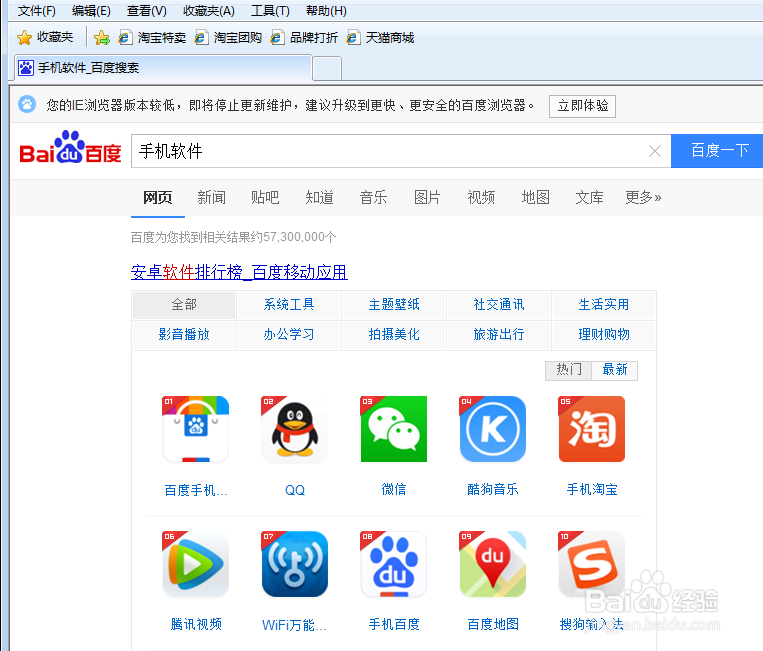Viewport: 763px width, 651px height.
Task: Open the 文件(F) menu
Action: (36, 11)
